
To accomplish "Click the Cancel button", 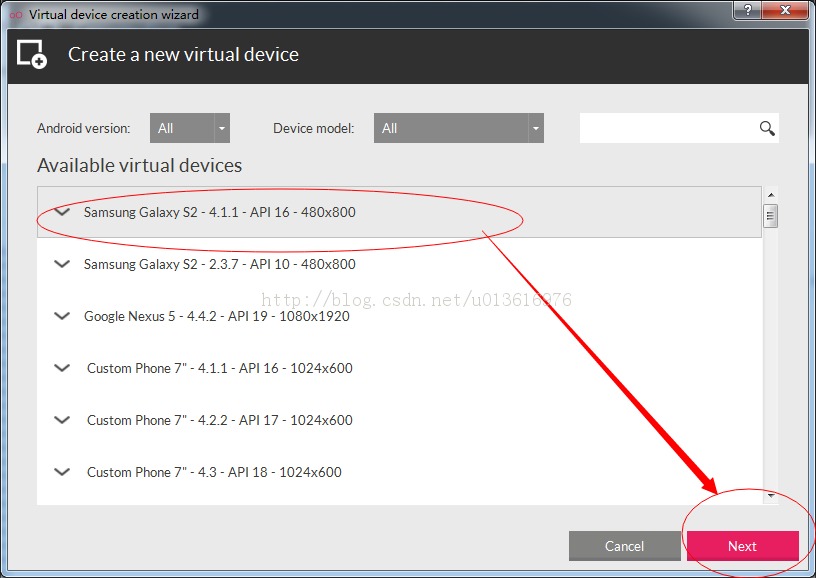I will 624,546.
